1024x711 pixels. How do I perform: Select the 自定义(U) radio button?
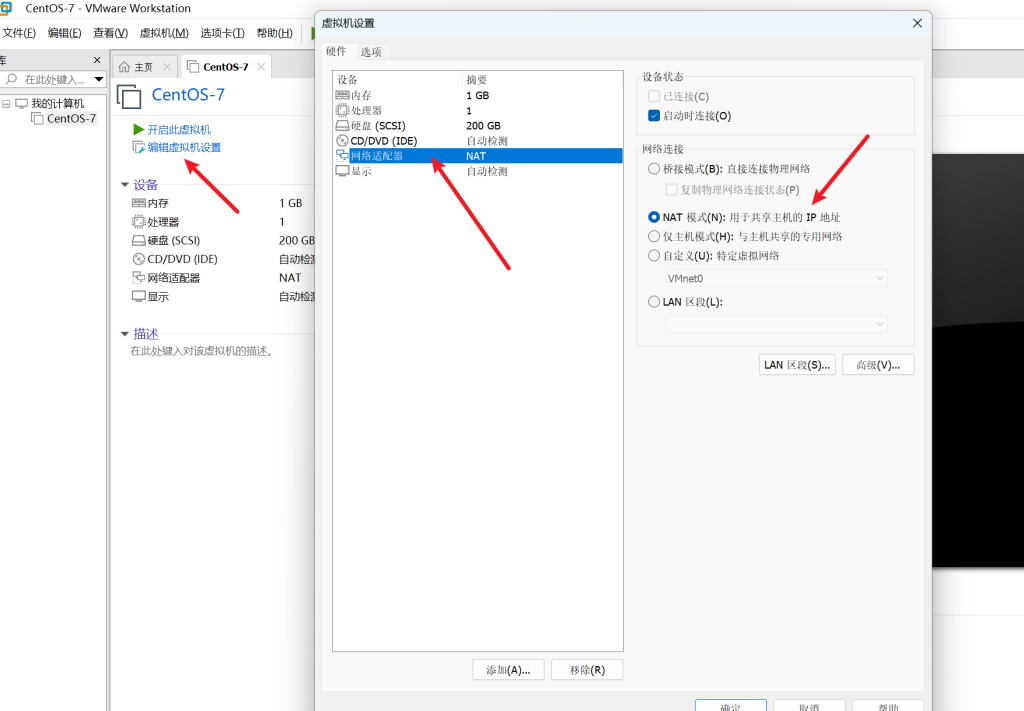click(x=654, y=255)
